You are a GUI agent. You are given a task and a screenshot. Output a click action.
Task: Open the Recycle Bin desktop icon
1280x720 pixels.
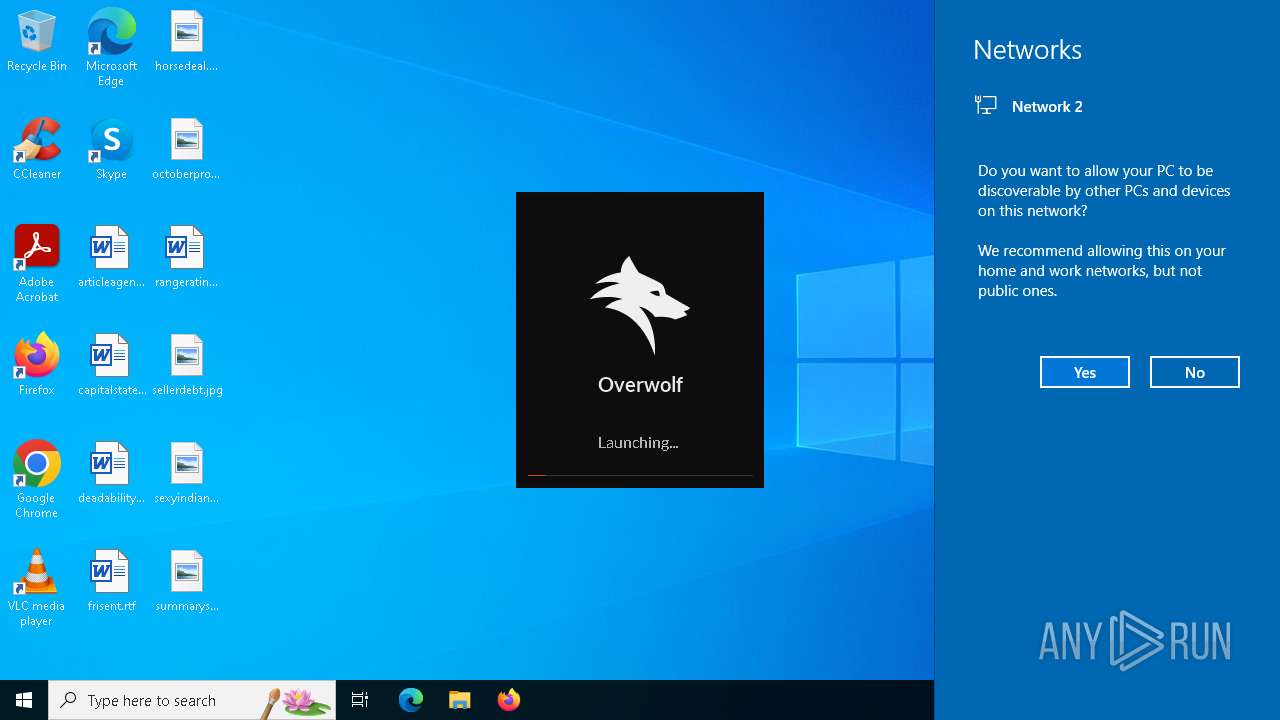pyautogui.click(x=37, y=42)
